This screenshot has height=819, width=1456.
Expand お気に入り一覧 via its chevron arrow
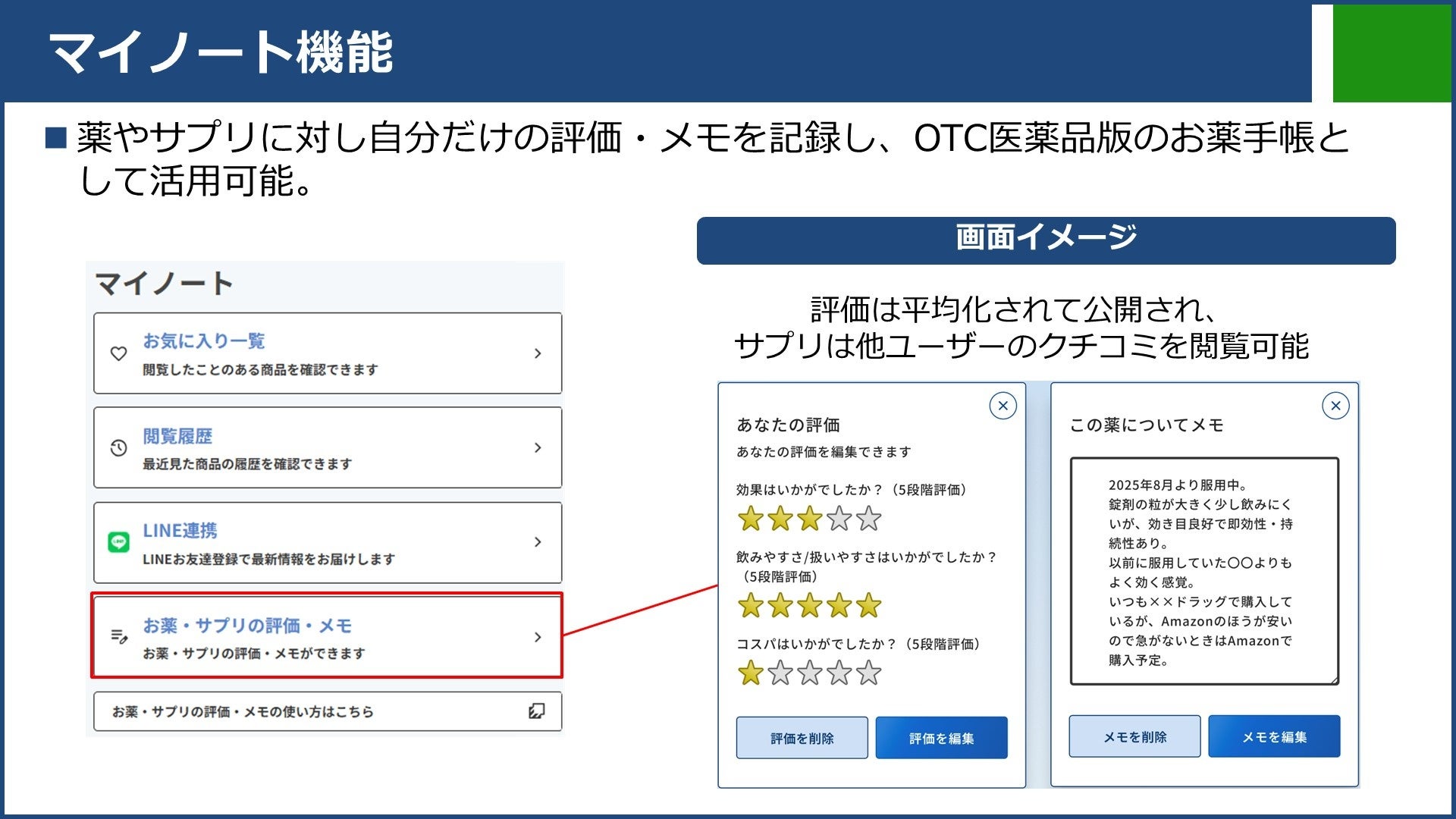coord(538,353)
